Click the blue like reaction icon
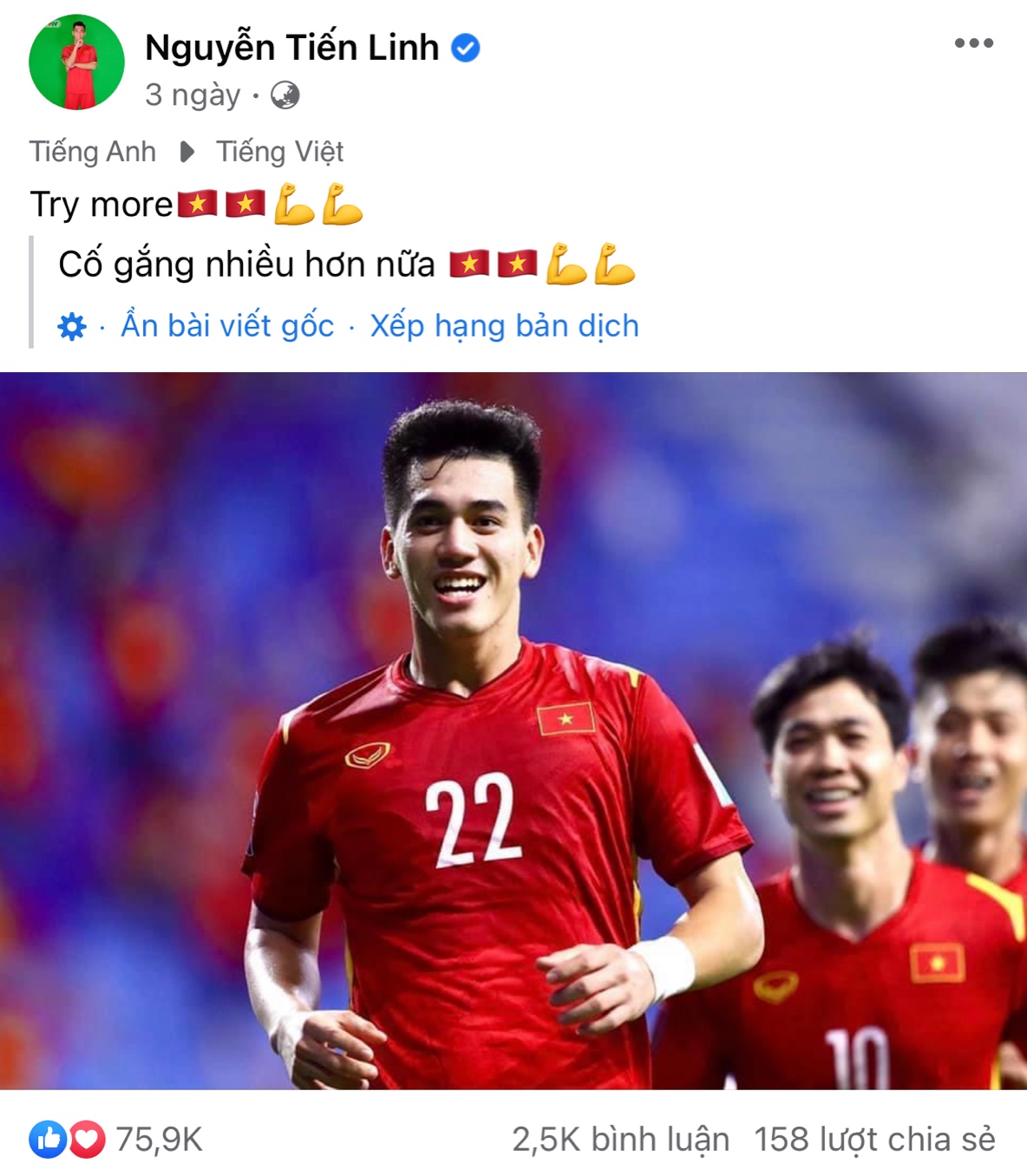Image resolution: width=1027 pixels, height=1176 pixels. [x=48, y=1140]
